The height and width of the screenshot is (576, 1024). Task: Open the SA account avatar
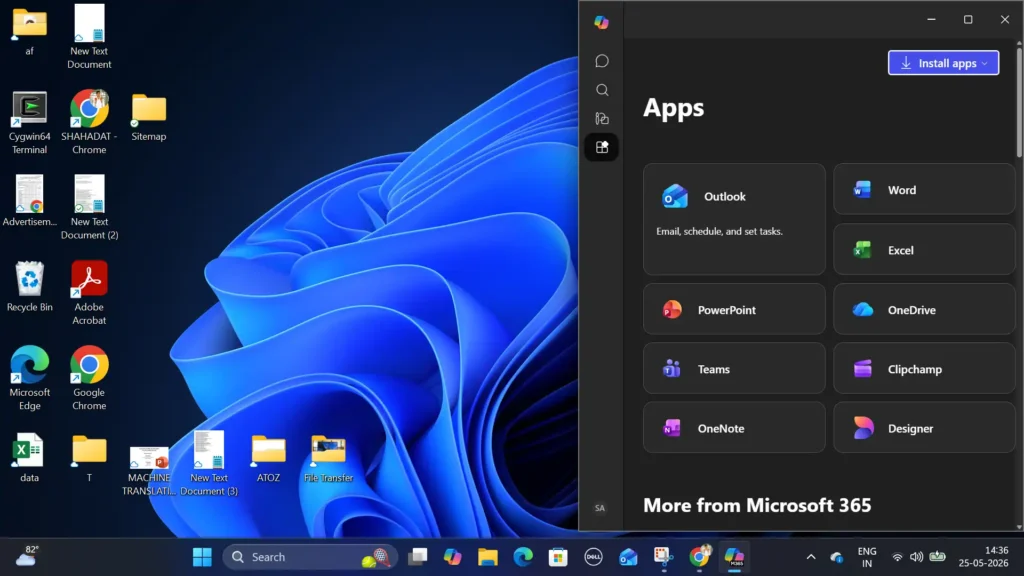(600, 508)
